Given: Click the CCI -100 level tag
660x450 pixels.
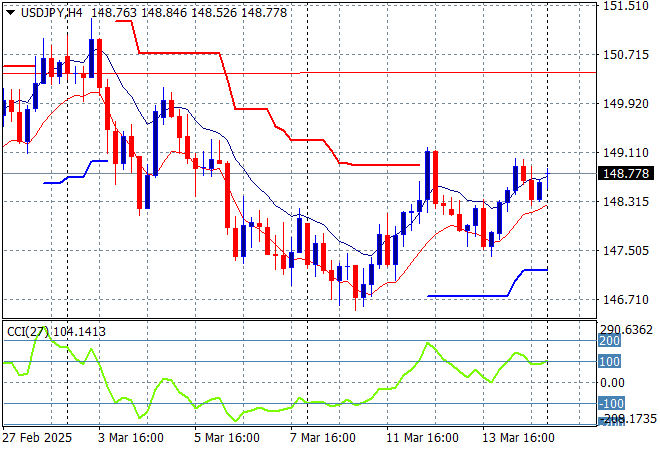Looking at the screenshot, I should pyautogui.click(x=609, y=404).
